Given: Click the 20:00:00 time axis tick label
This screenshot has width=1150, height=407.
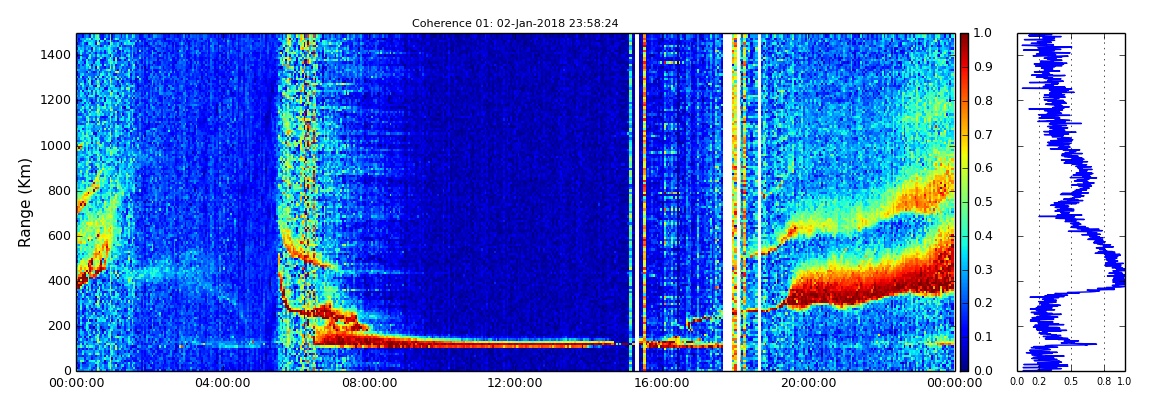Looking at the screenshot, I should [x=808, y=382].
